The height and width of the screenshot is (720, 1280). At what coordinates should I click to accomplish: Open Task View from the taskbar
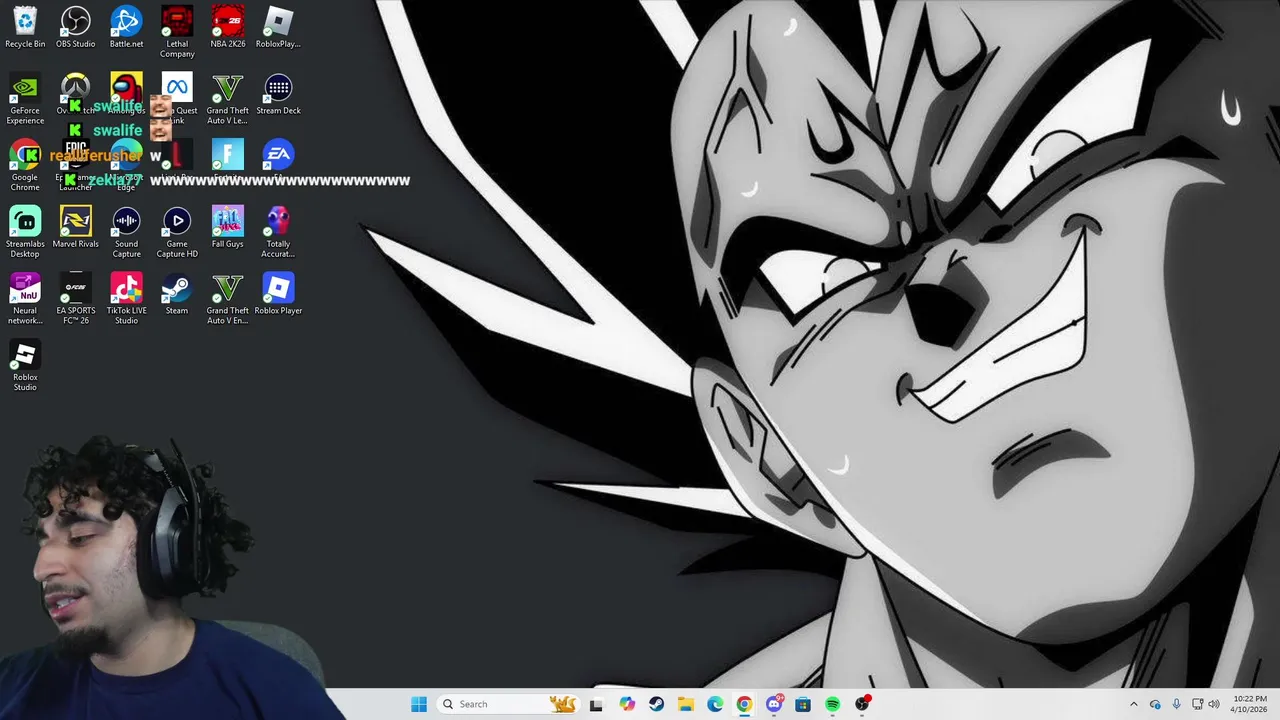point(596,704)
